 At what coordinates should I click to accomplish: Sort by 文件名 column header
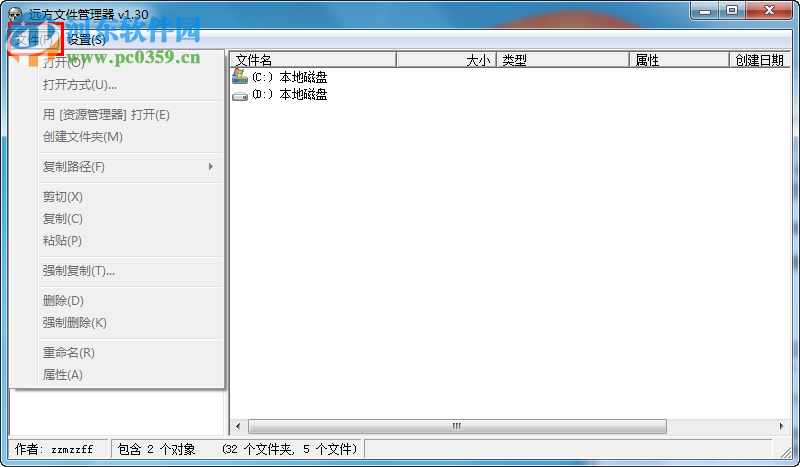313,60
